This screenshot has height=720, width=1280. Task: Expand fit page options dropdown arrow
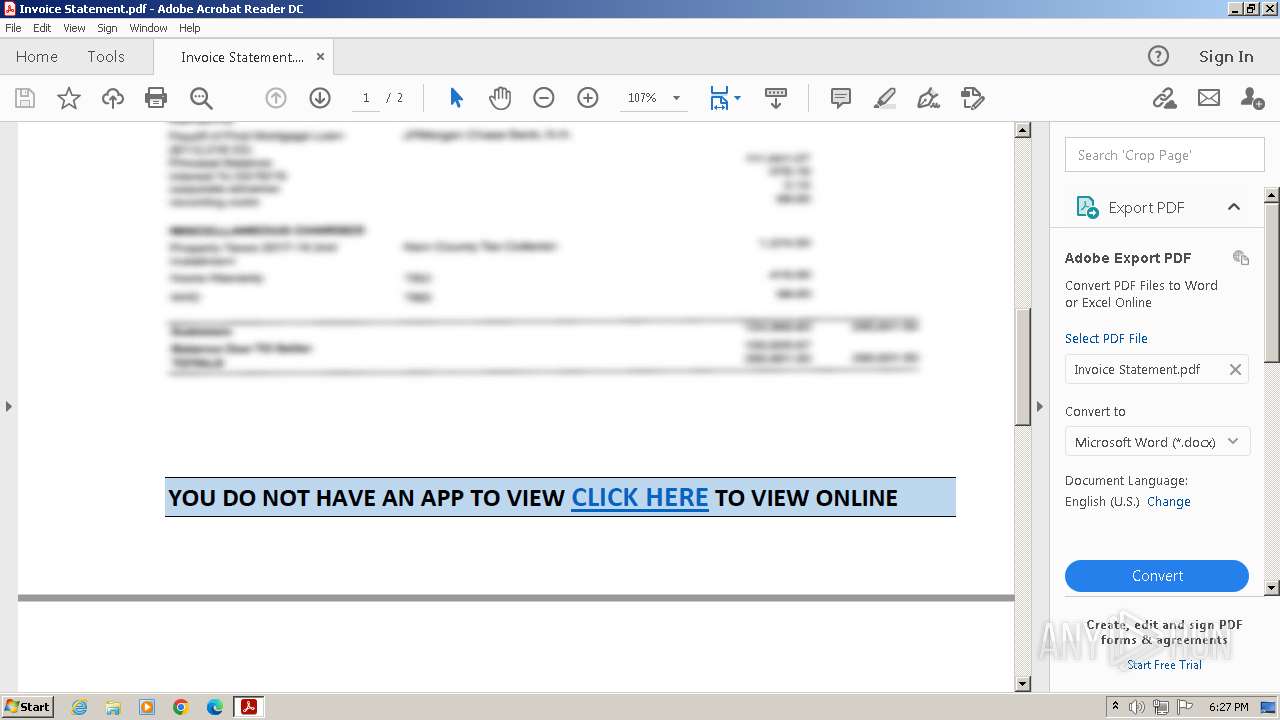(x=738, y=98)
